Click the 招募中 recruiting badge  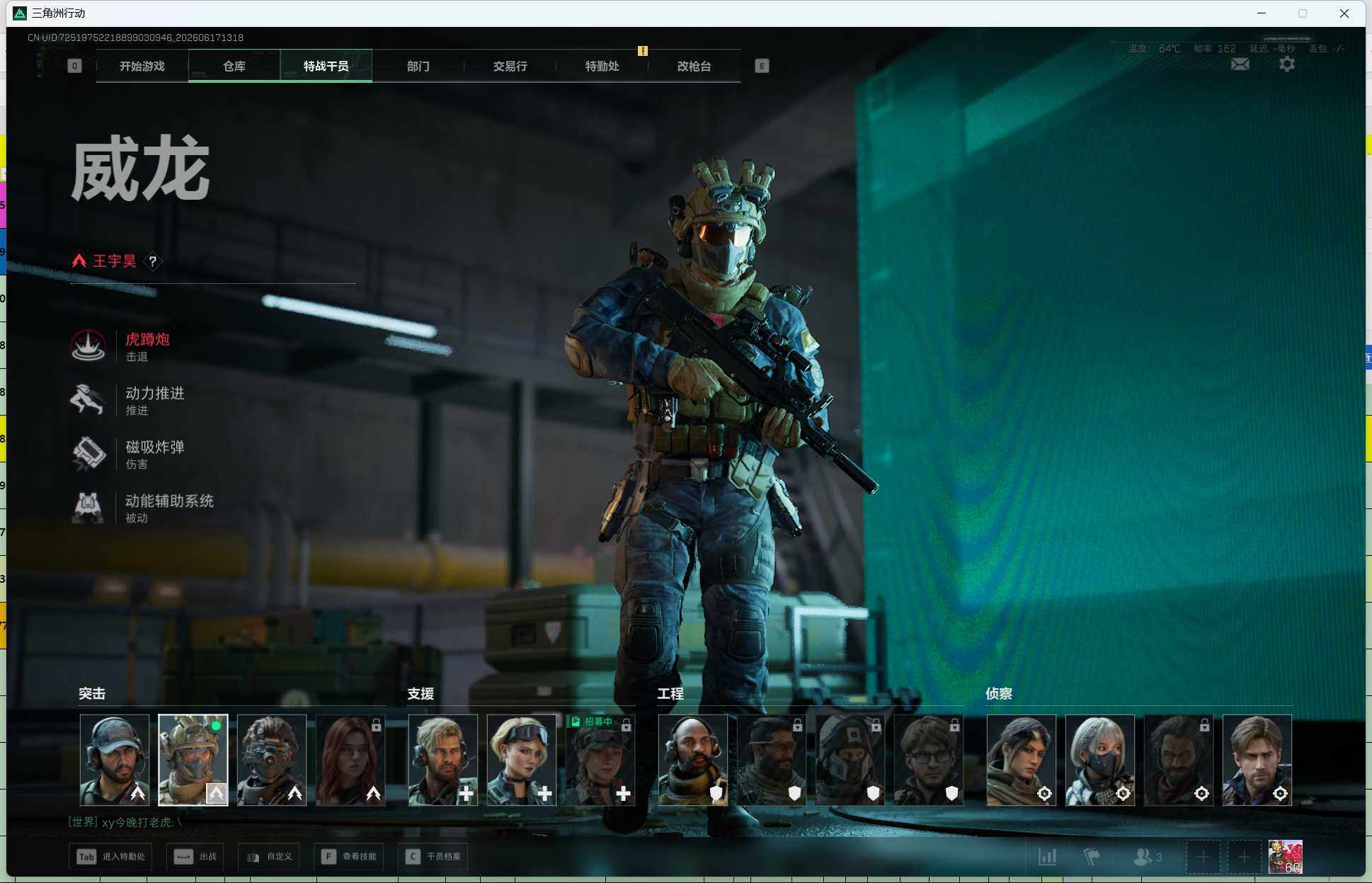pos(592,722)
